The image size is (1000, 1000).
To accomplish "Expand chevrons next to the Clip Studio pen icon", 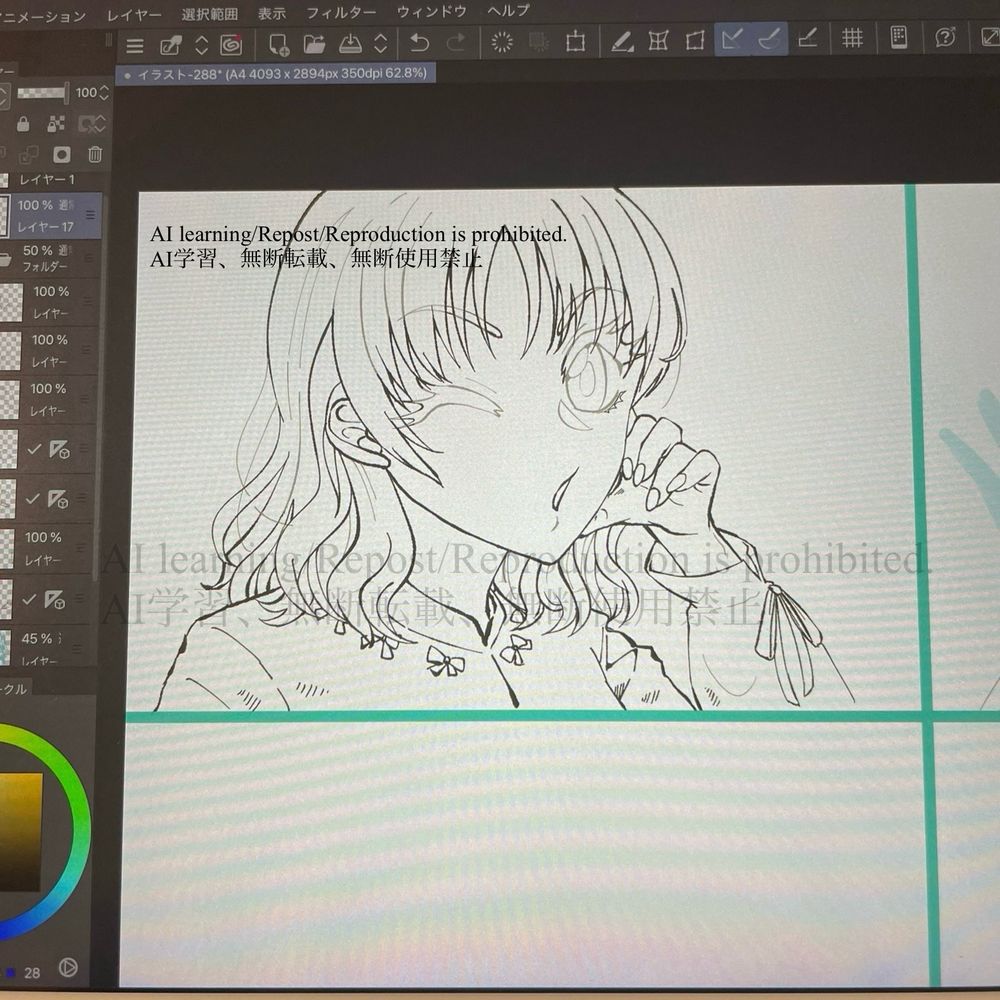I will 202,45.
